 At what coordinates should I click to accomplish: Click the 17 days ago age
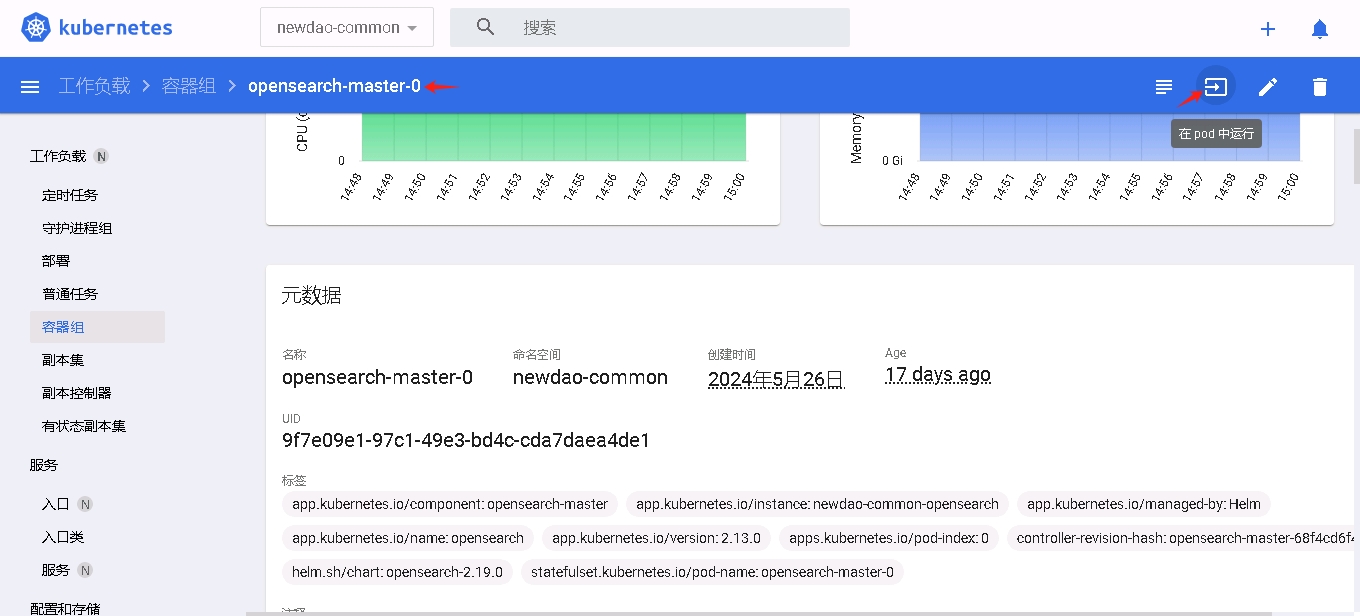(938, 375)
